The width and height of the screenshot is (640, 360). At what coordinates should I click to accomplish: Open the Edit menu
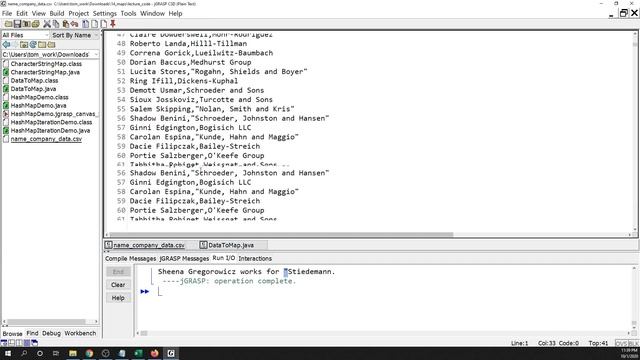[x=22, y=13]
